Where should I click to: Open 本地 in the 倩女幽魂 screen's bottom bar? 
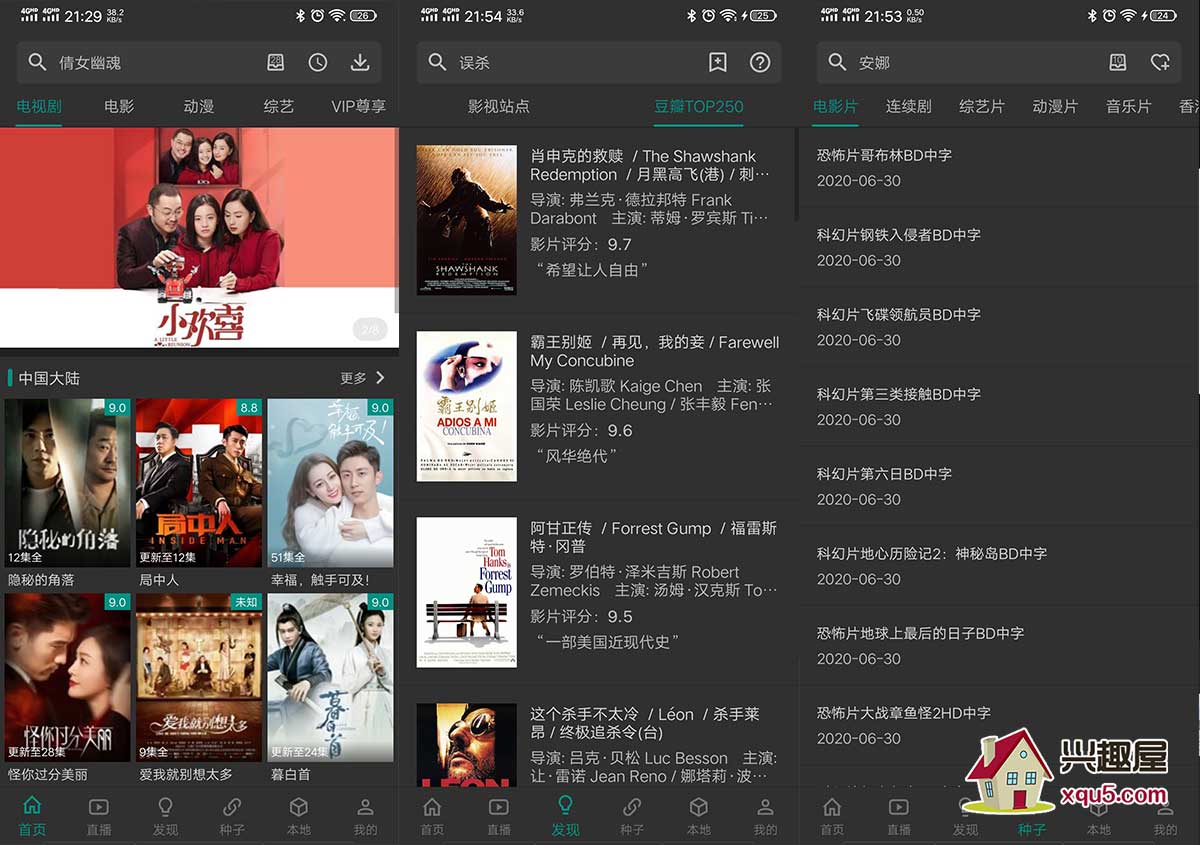[299, 816]
